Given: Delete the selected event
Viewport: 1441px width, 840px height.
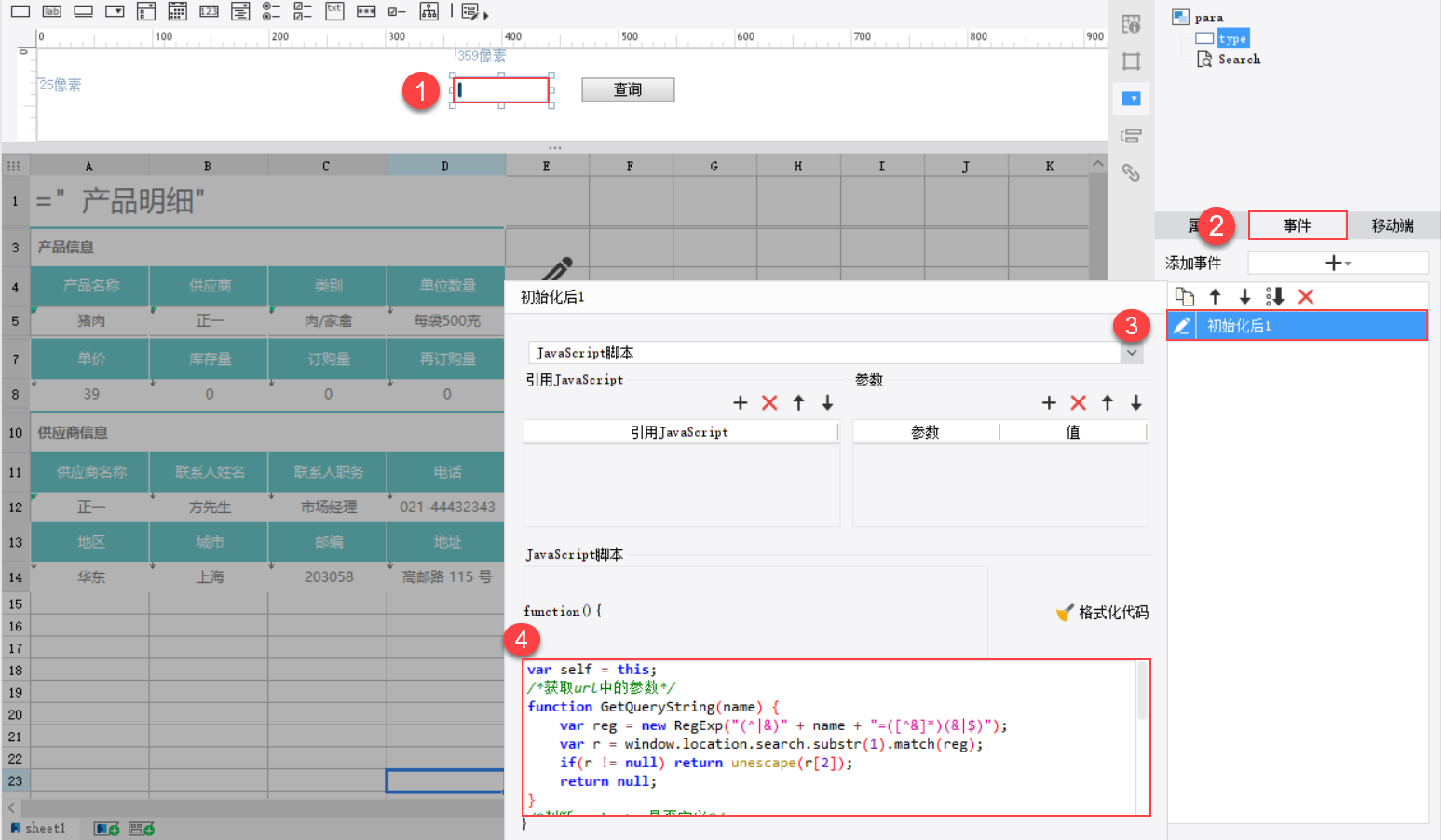Looking at the screenshot, I should point(1306,297).
